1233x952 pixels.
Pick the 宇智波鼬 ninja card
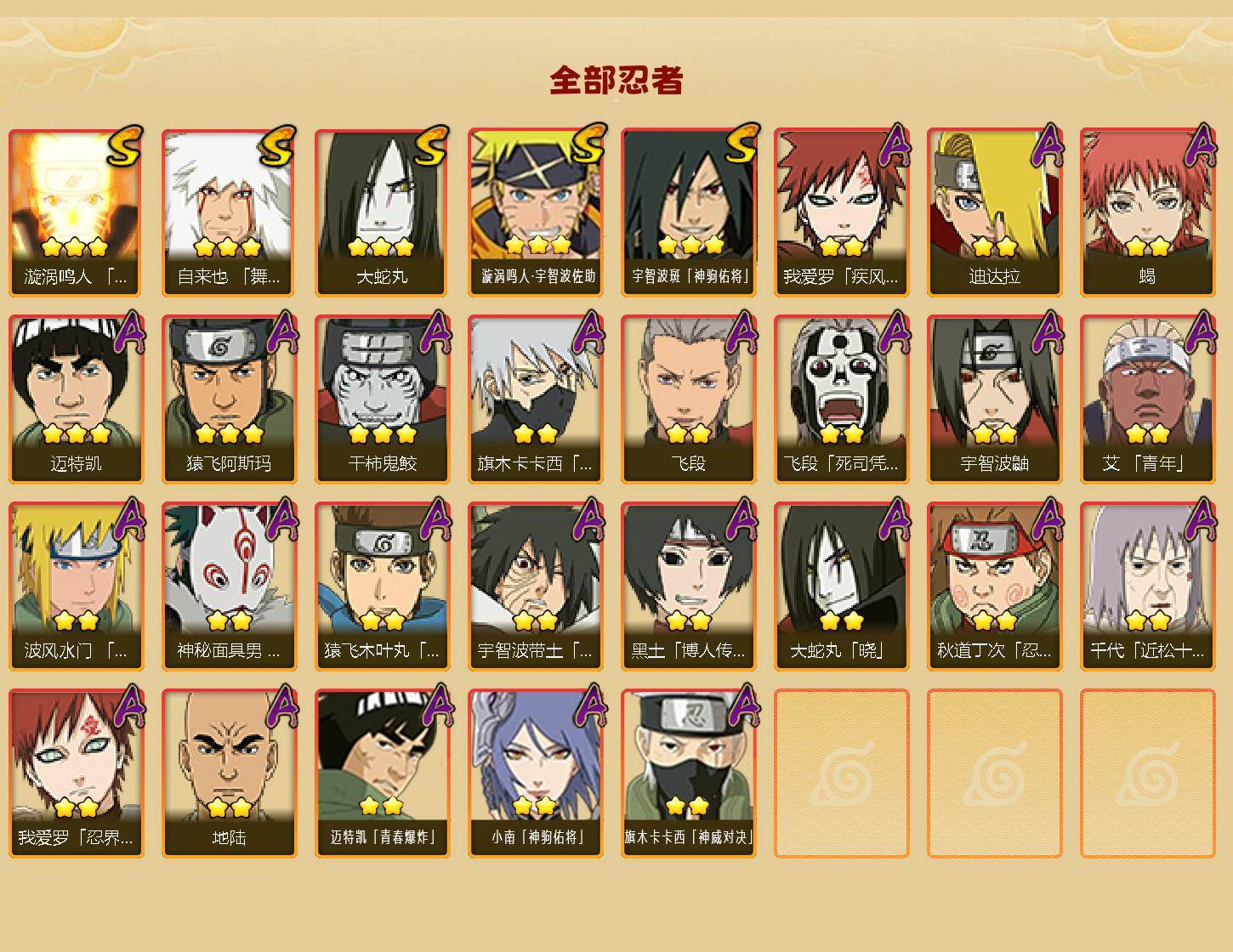[x=994, y=399]
